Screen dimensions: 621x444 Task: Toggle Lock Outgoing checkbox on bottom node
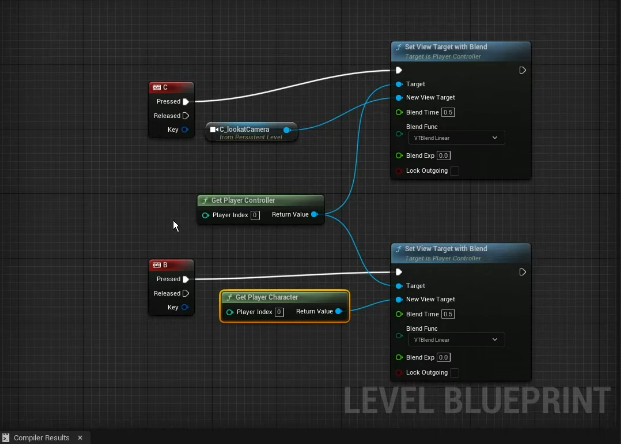(455, 372)
